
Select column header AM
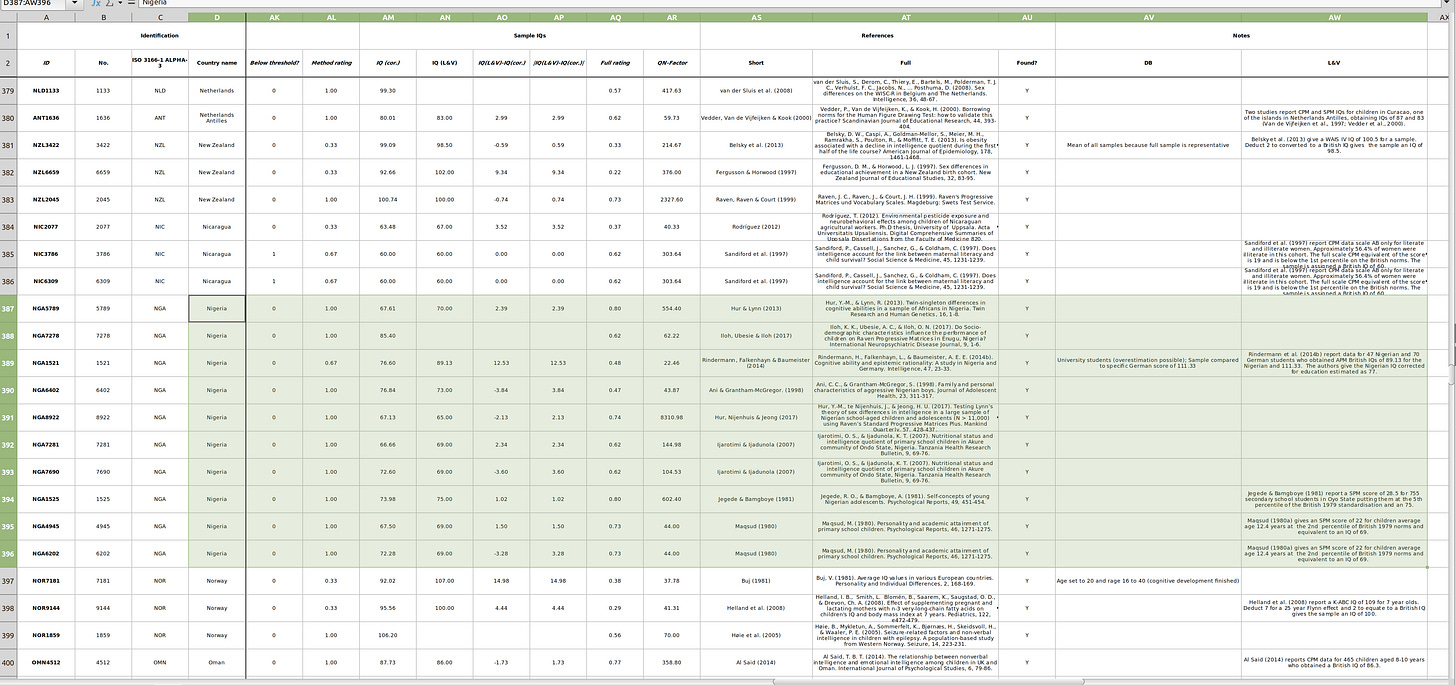coord(388,18)
